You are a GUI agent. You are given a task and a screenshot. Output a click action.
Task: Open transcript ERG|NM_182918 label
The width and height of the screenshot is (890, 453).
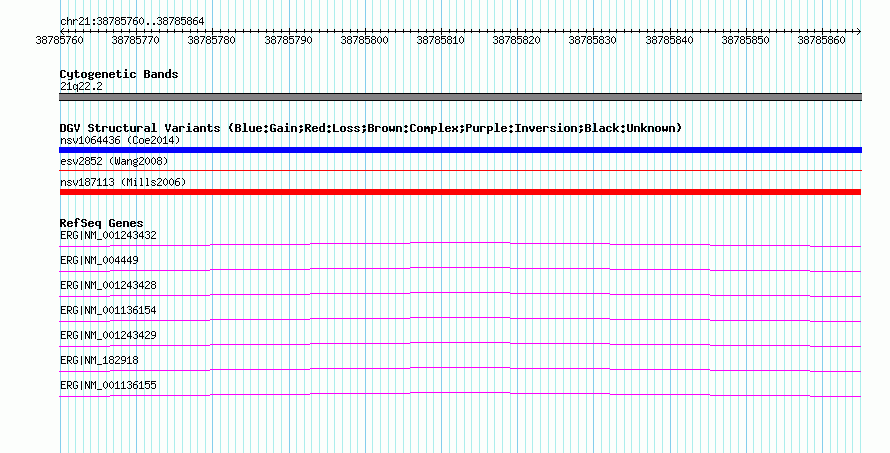pyautogui.click(x=99, y=360)
